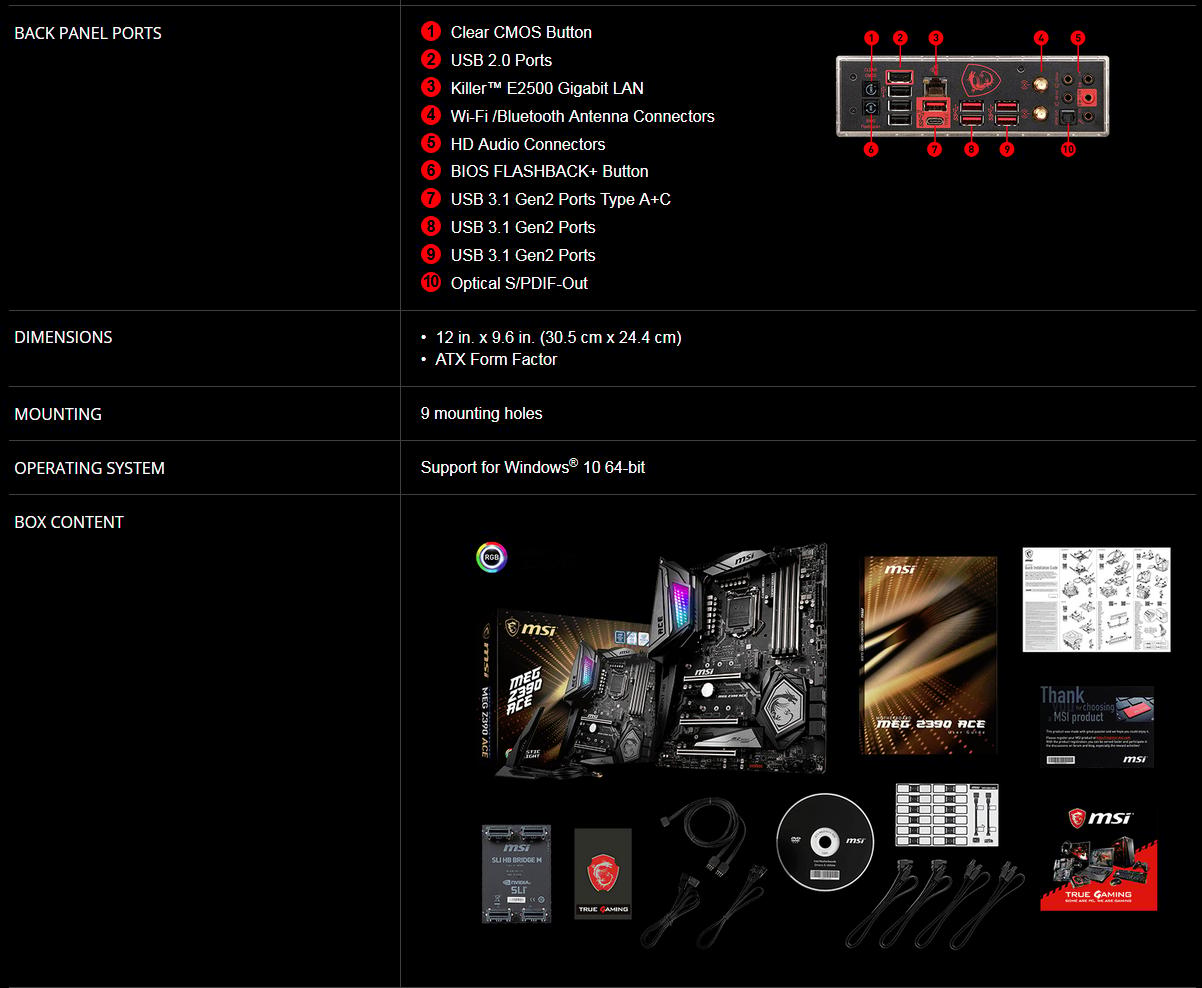1202x988 pixels.
Task: Click 'USB 3.1 Gen2 Ports' text beside badge 8
Action: [x=523, y=227]
